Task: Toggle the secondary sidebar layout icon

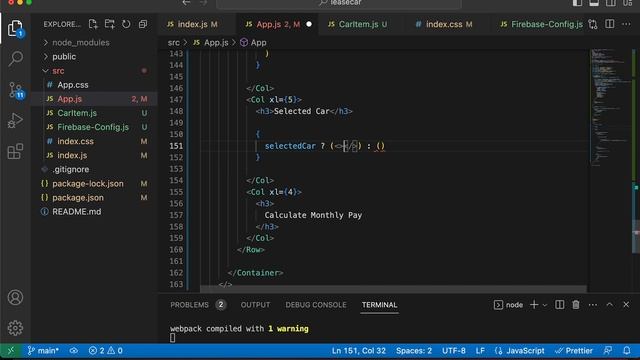Action: click(x=611, y=3)
